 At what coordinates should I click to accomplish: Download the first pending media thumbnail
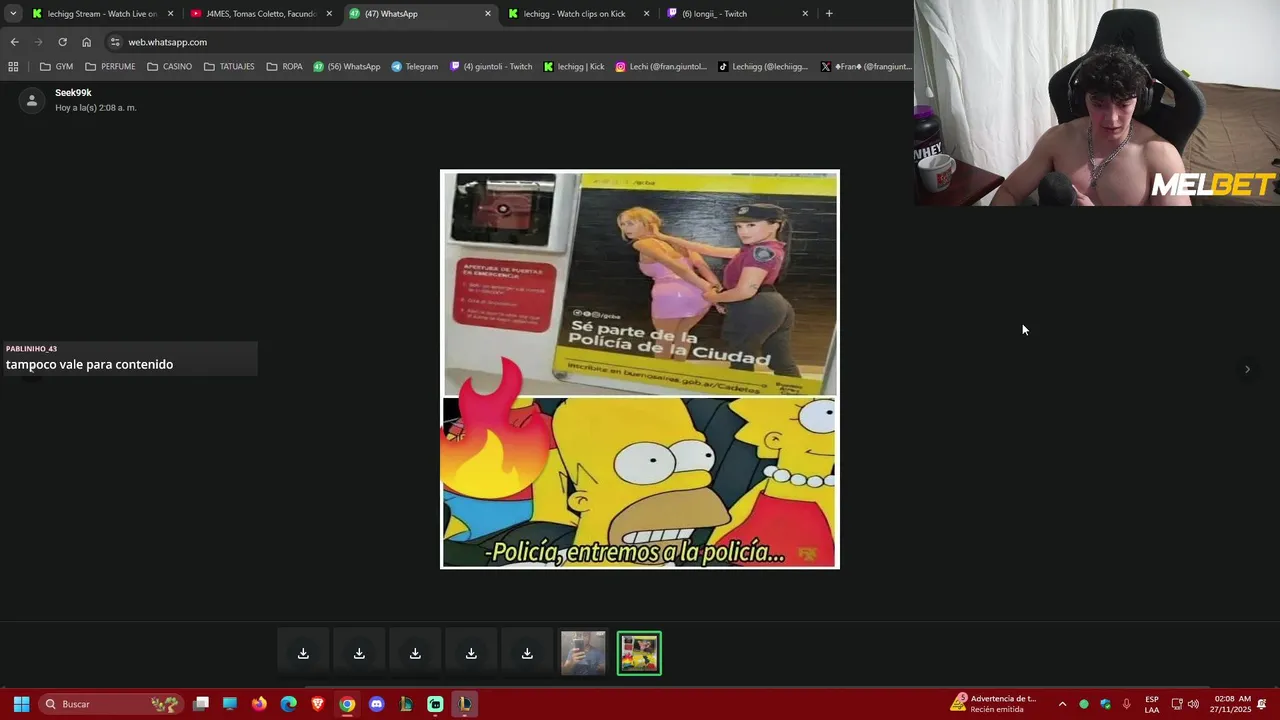(x=303, y=654)
